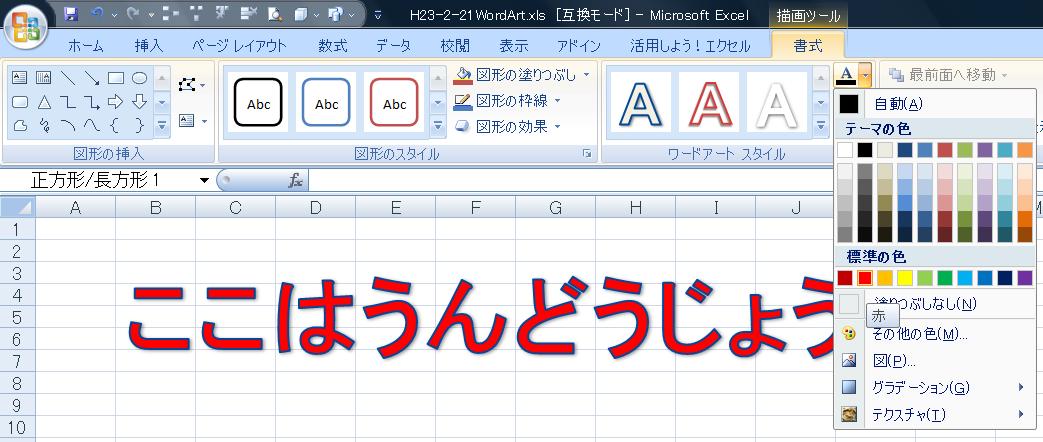This screenshot has width=1043, height=442.
Task: Expand the shapes gallery with More arrow
Action: click(x=162, y=125)
